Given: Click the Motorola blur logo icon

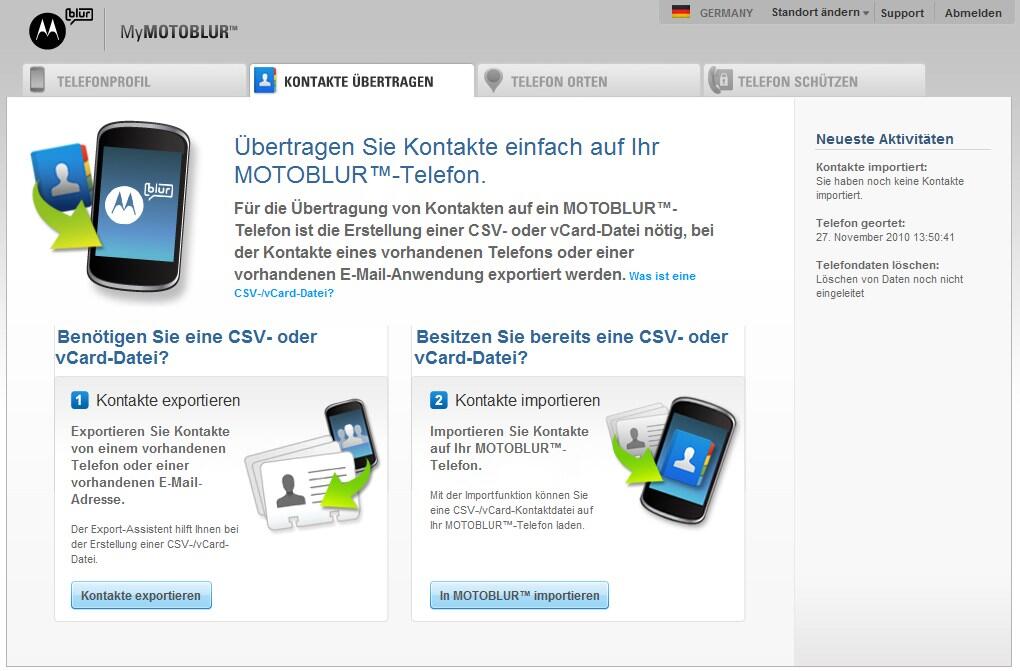Looking at the screenshot, I should click(60, 28).
